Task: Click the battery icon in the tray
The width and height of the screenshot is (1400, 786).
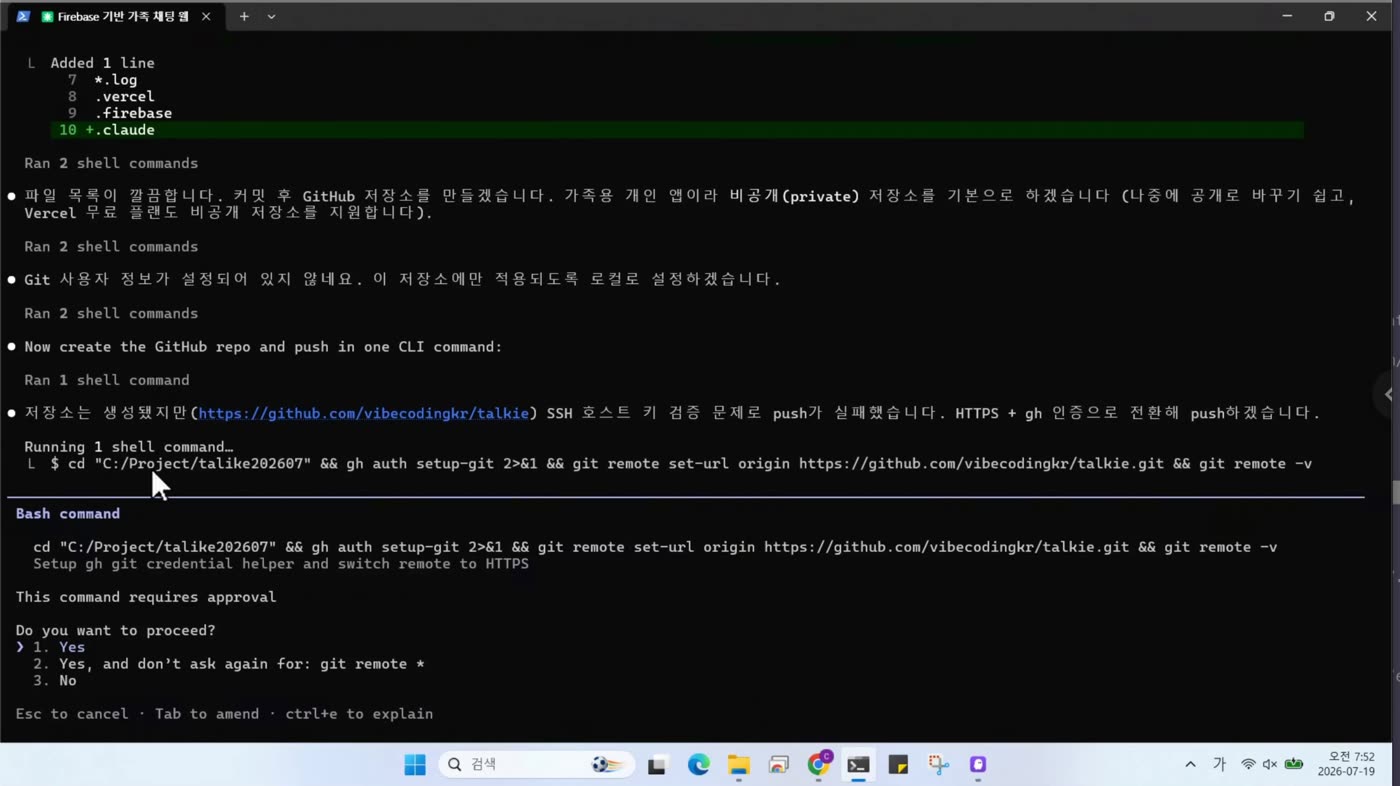Action: click(1294, 765)
